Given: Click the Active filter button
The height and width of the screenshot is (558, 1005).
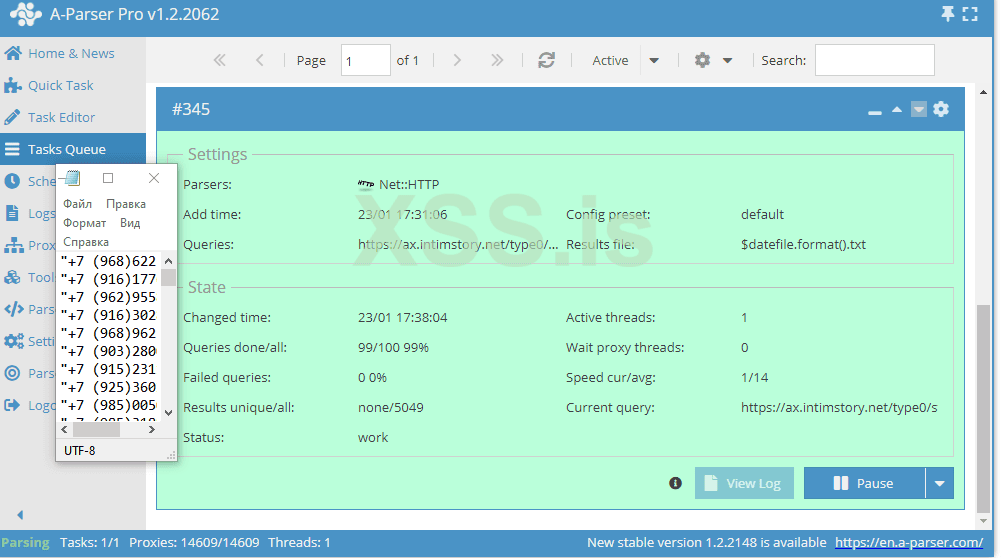Looking at the screenshot, I should [x=610, y=60].
